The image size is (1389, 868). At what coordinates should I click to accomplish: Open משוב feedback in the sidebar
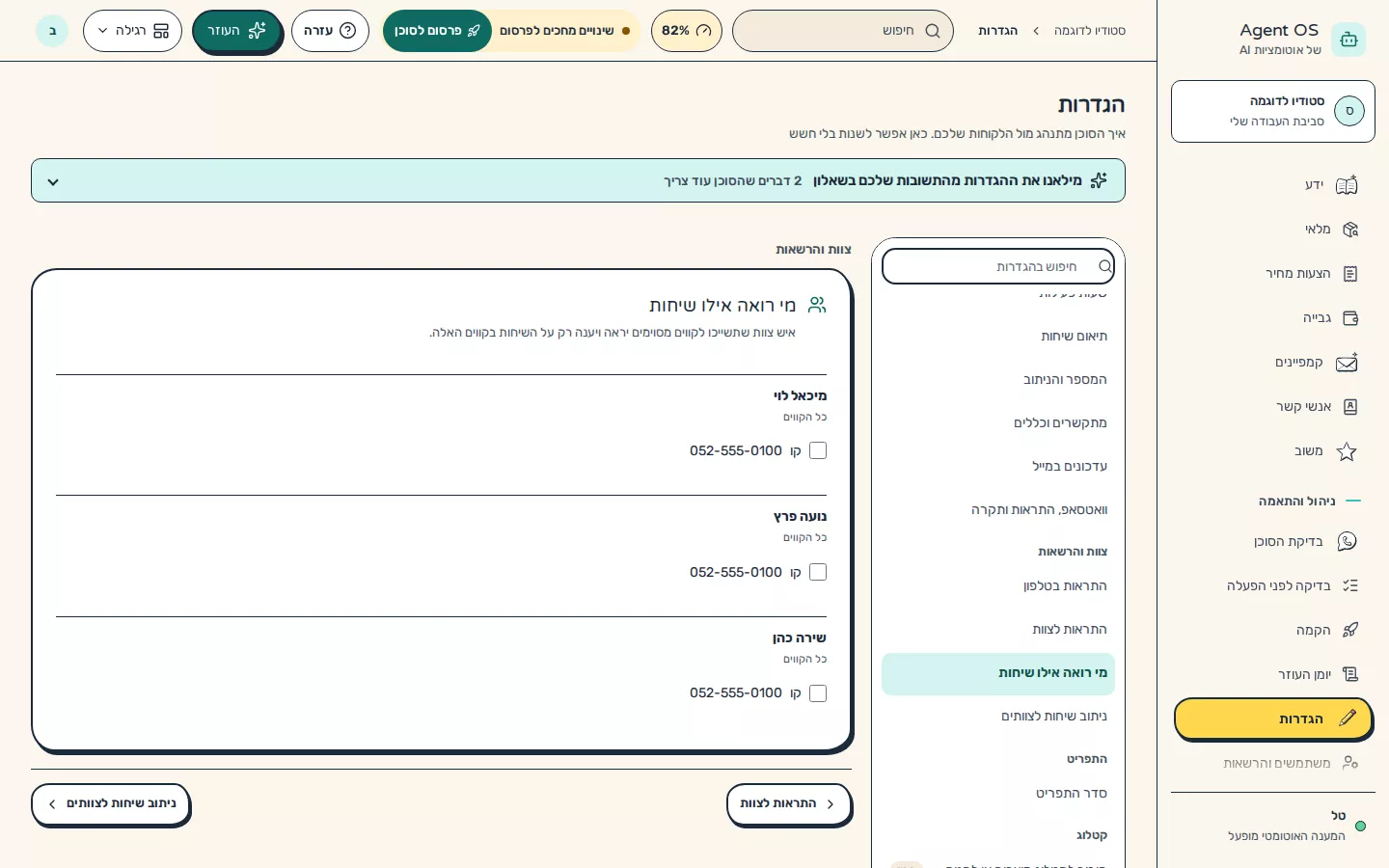[x=1273, y=451]
